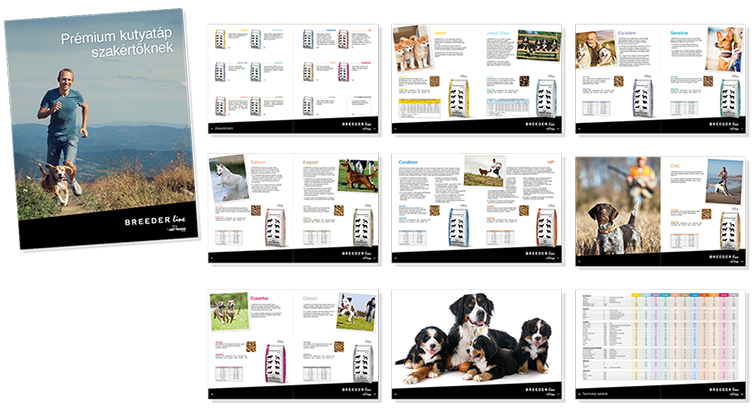
Task: Select the 'Condition' heading
Action: pos(408,162)
